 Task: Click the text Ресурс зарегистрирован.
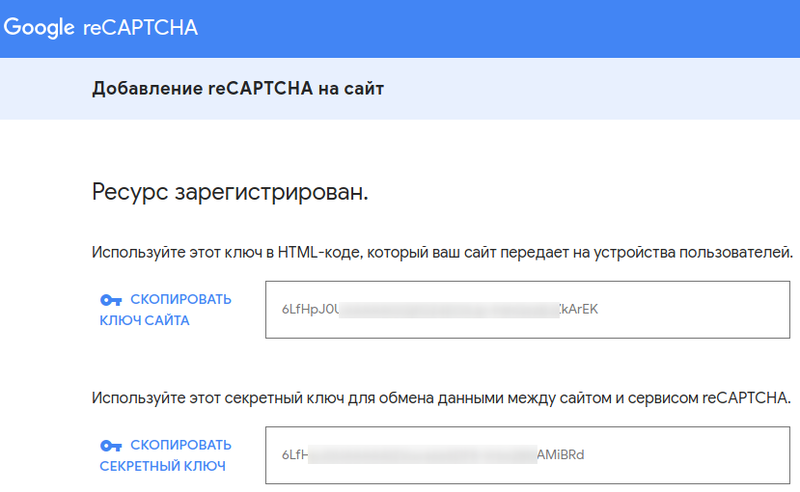230,193
